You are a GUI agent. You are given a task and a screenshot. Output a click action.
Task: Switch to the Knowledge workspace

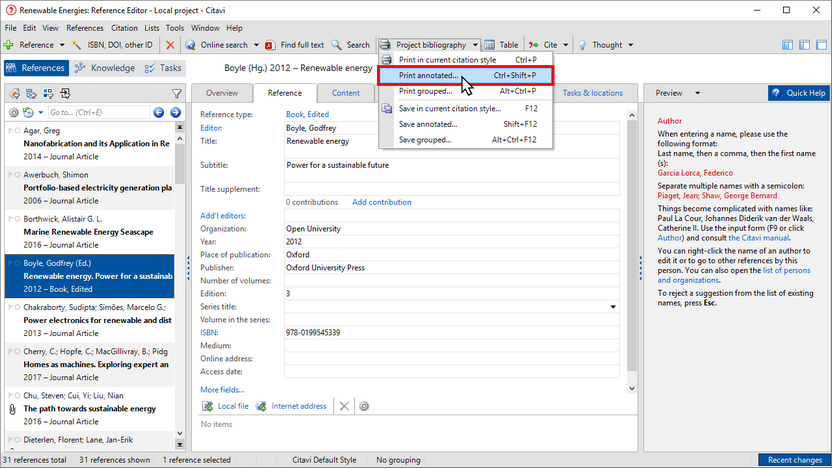click(x=105, y=68)
